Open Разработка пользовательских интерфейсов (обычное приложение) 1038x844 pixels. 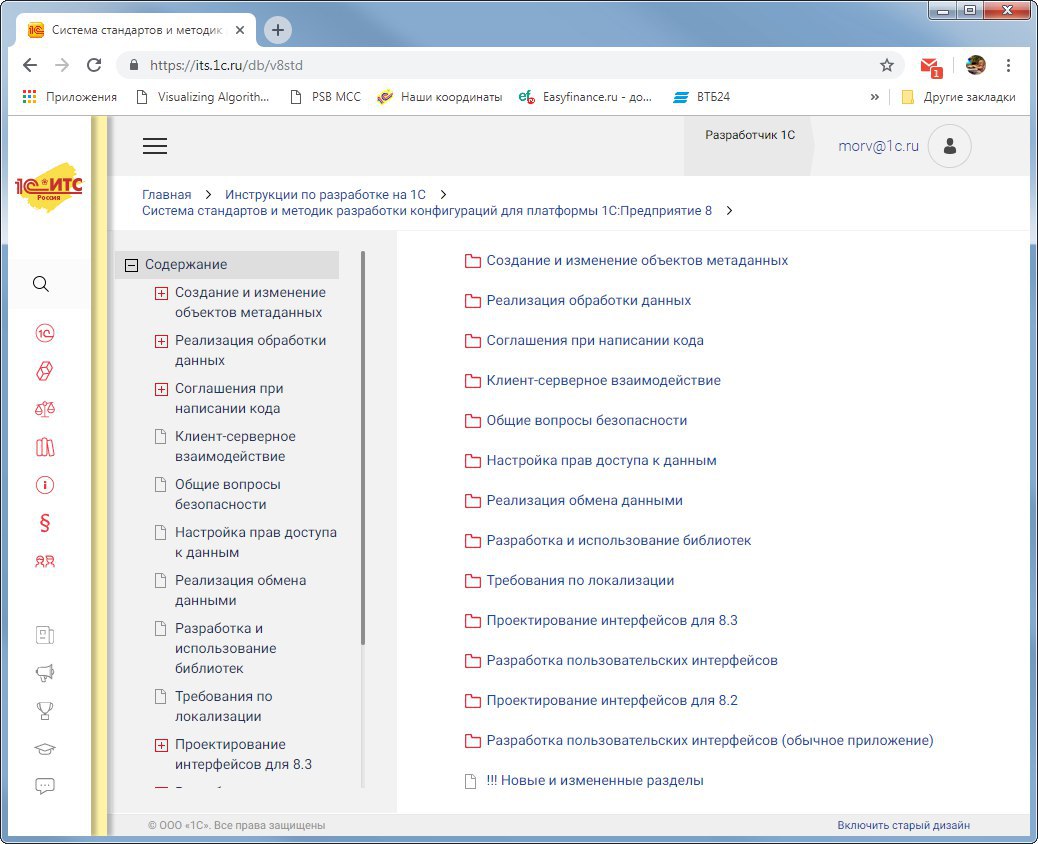[699, 741]
